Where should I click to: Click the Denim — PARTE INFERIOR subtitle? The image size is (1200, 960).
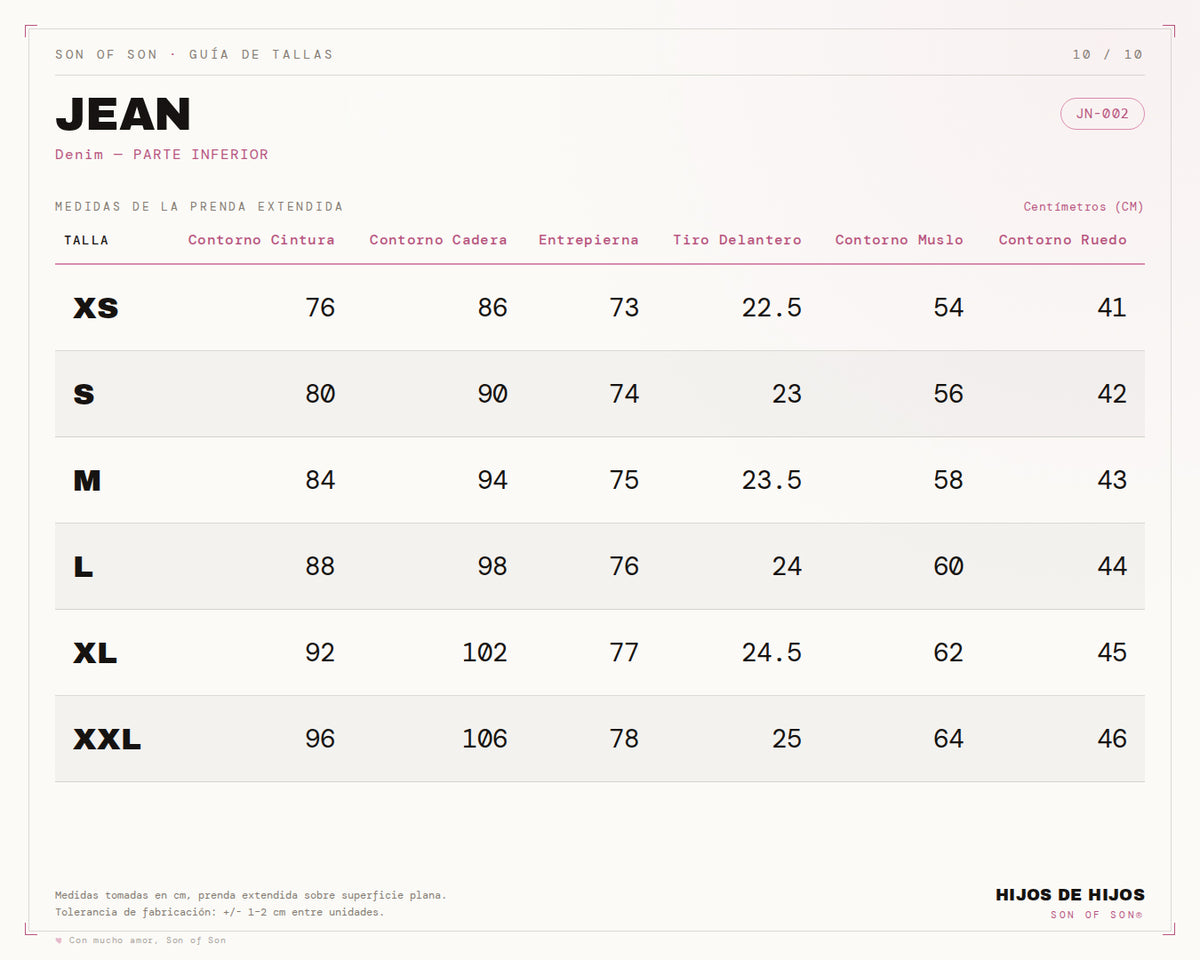(162, 155)
